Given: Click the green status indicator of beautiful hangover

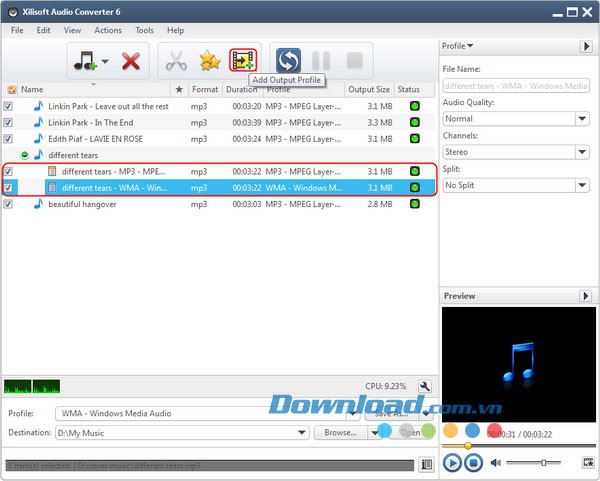Looking at the screenshot, I should (415, 204).
